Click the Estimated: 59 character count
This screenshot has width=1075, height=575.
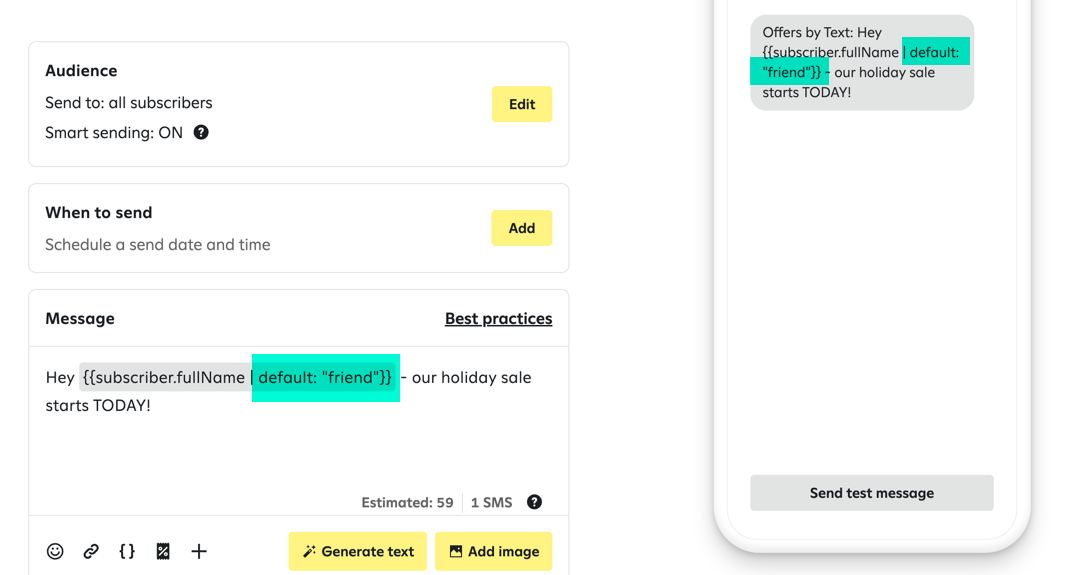click(x=407, y=502)
